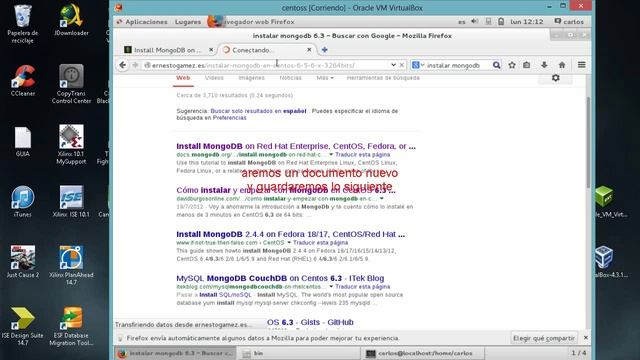Click workspace switcher 1 / 4
640x360 pixels.
point(578,353)
